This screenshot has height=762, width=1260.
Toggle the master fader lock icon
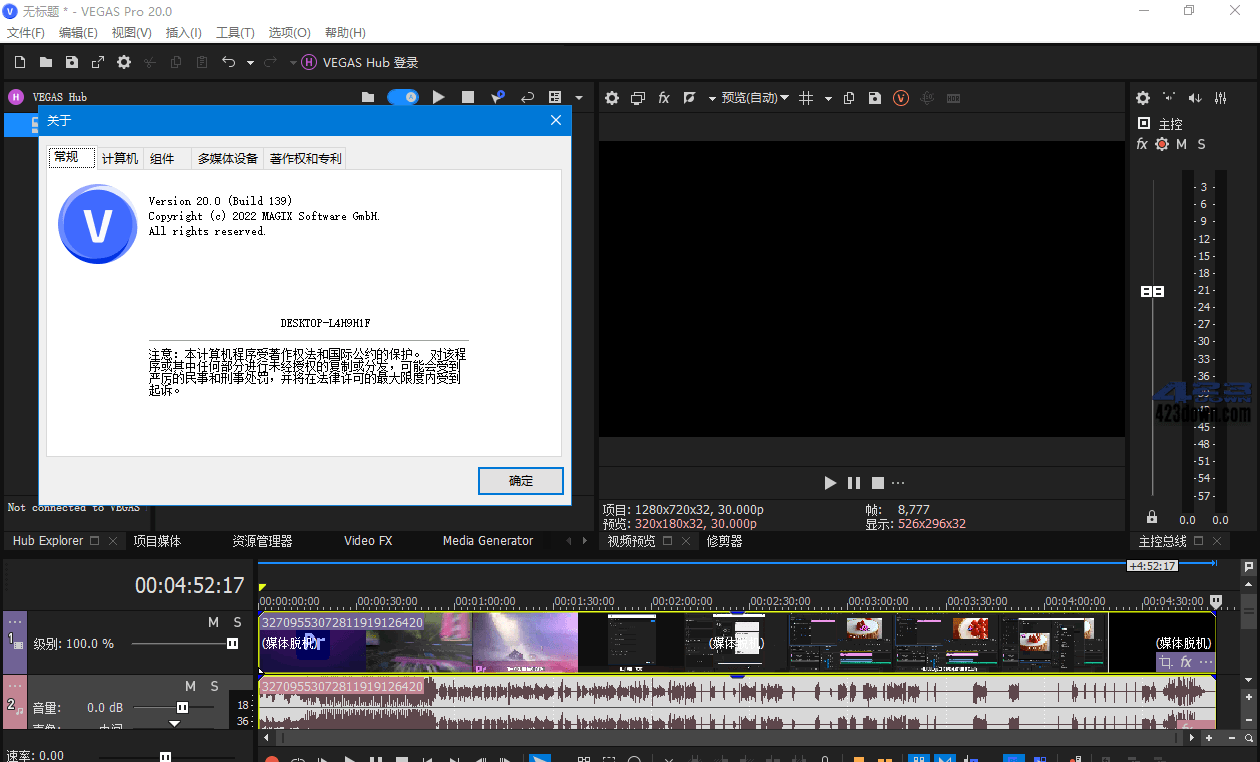[x=1152, y=517]
